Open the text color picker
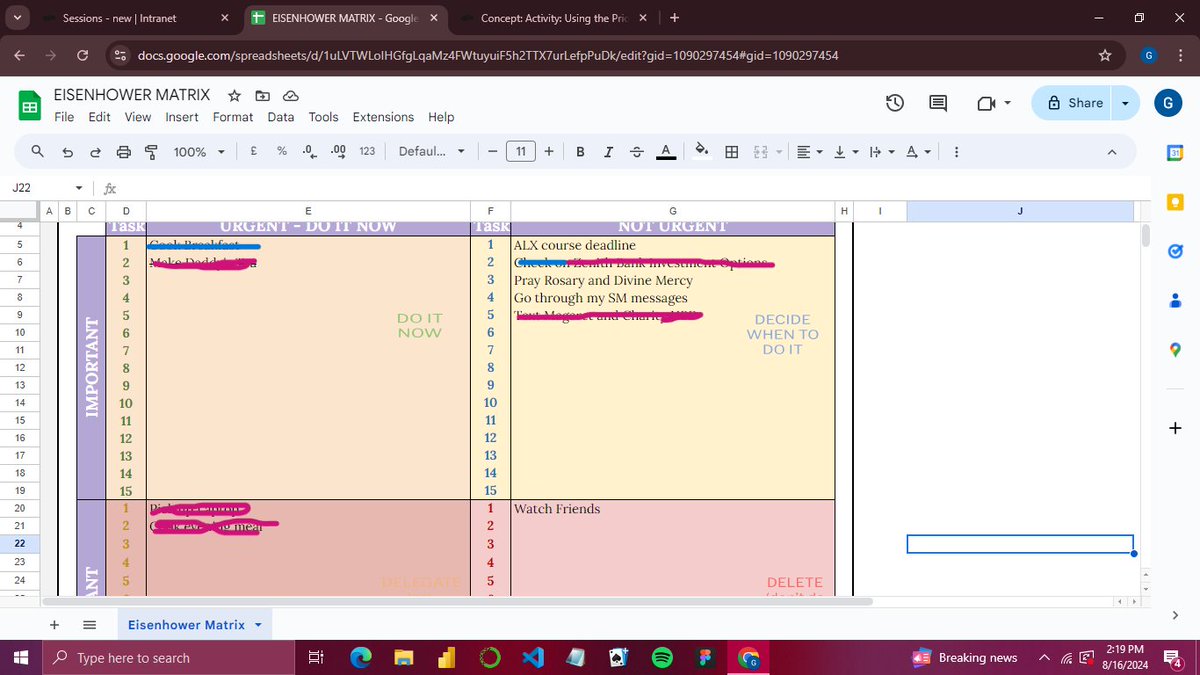1200x675 pixels. click(x=664, y=152)
